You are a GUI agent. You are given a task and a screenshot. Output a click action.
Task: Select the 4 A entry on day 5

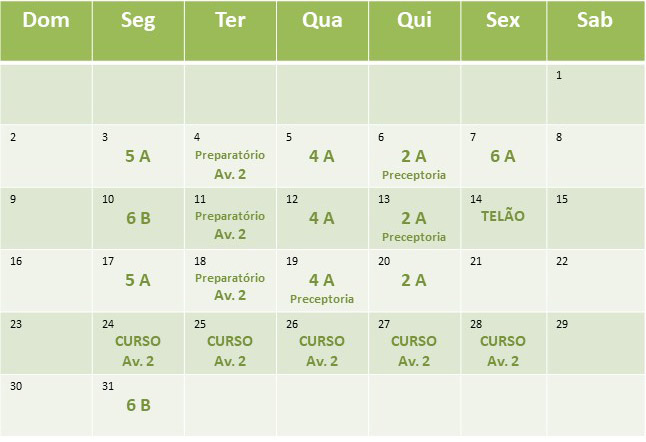pos(322,156)
